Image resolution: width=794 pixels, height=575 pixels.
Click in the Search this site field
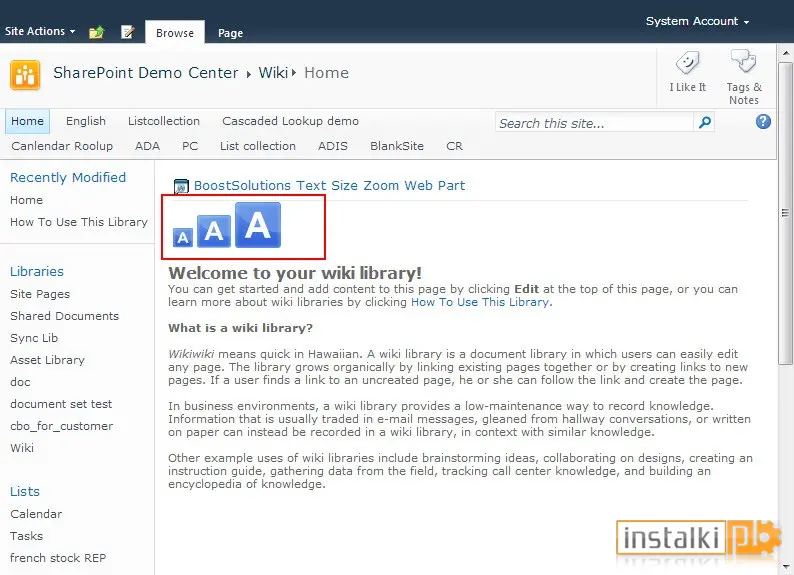click(x=594, y=123)
